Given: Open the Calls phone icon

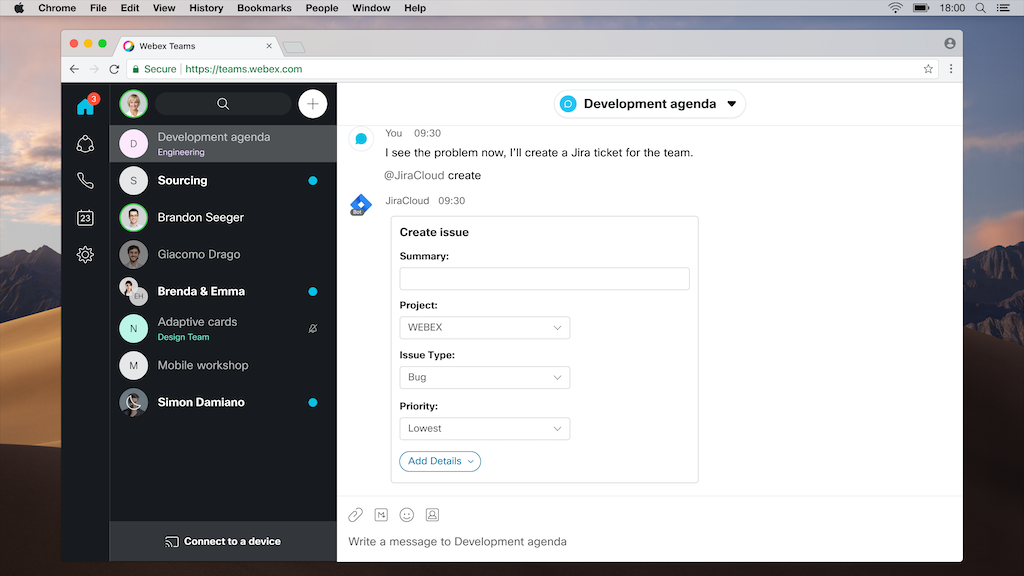Looking at the screenshot, I should [x=86, y=180].
